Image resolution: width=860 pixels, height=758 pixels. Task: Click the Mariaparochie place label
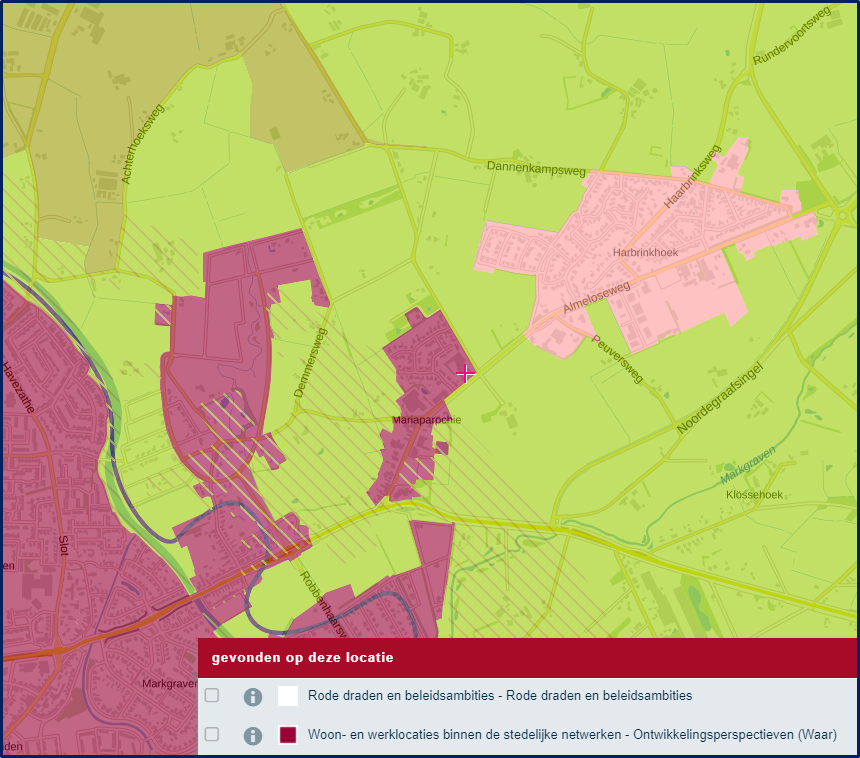click(x=427, y=420)
